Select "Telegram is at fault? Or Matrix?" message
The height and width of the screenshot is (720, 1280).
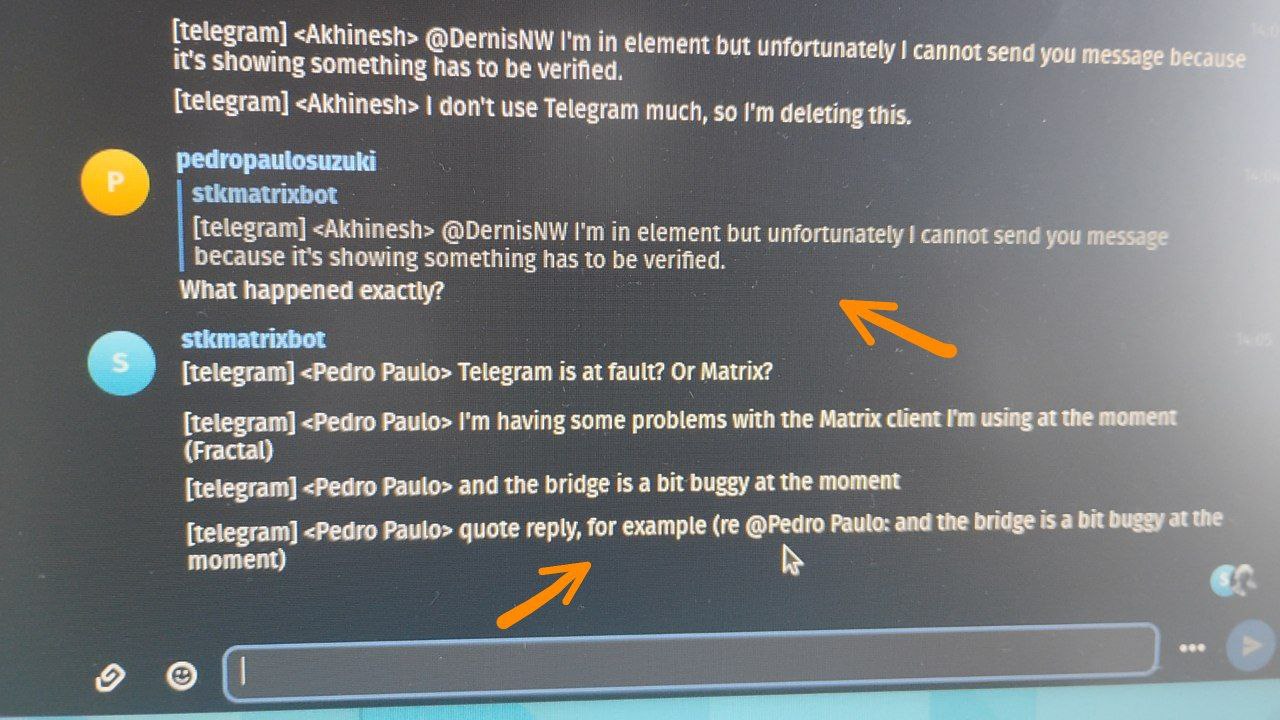point(478,372)
